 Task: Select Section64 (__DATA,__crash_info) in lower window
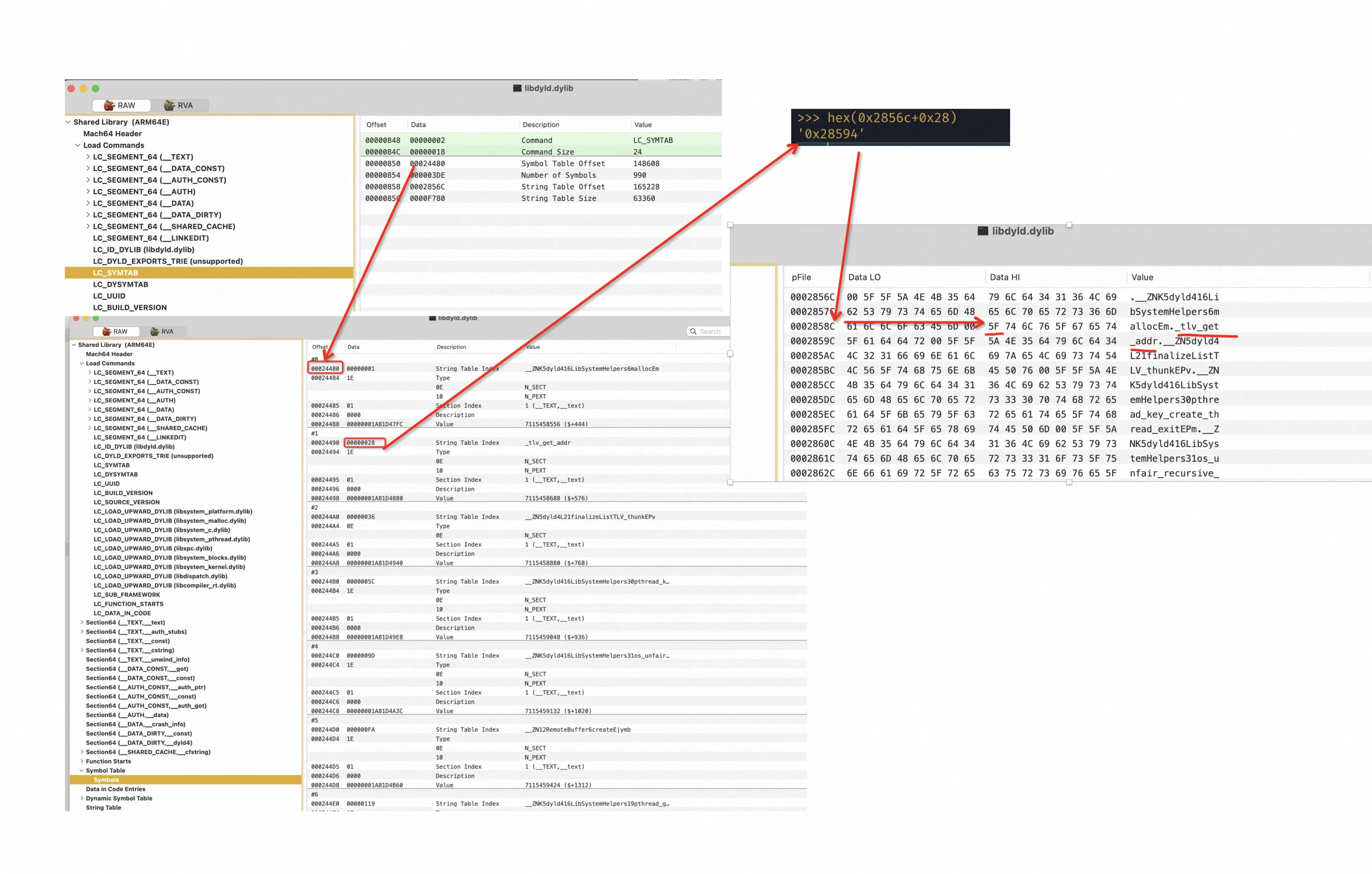[x=135, y=724]
